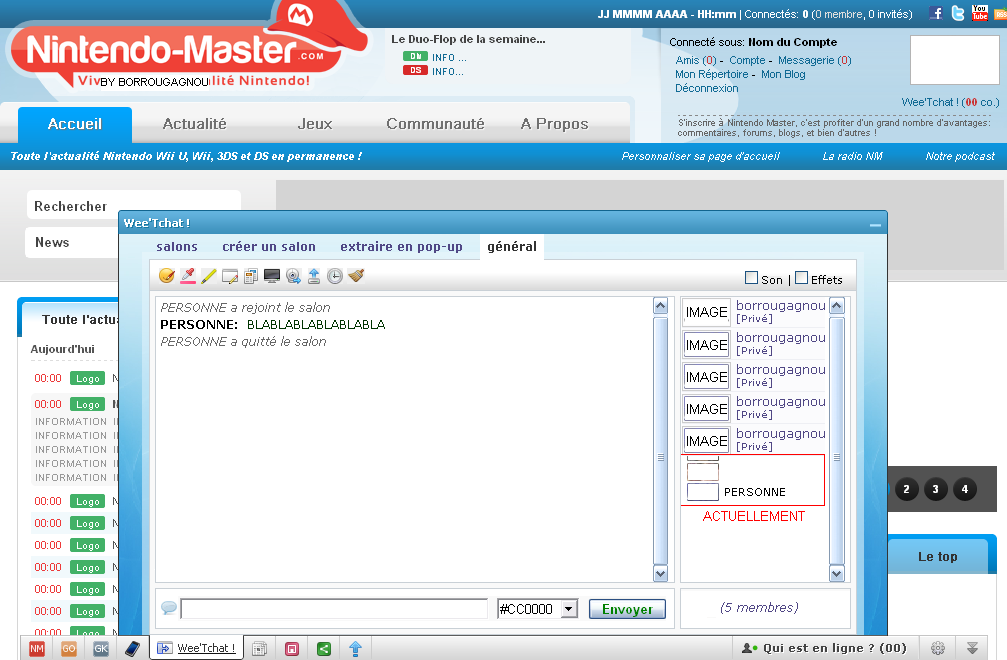Open the Messagerie link
This screenshot has width=1007, height=660.
[814, 60]
